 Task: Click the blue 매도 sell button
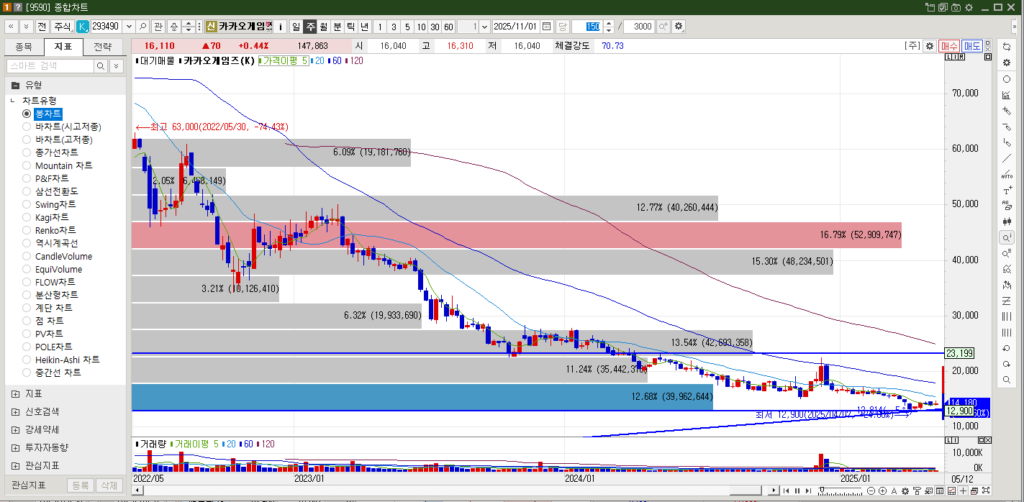tap(972, 46)
